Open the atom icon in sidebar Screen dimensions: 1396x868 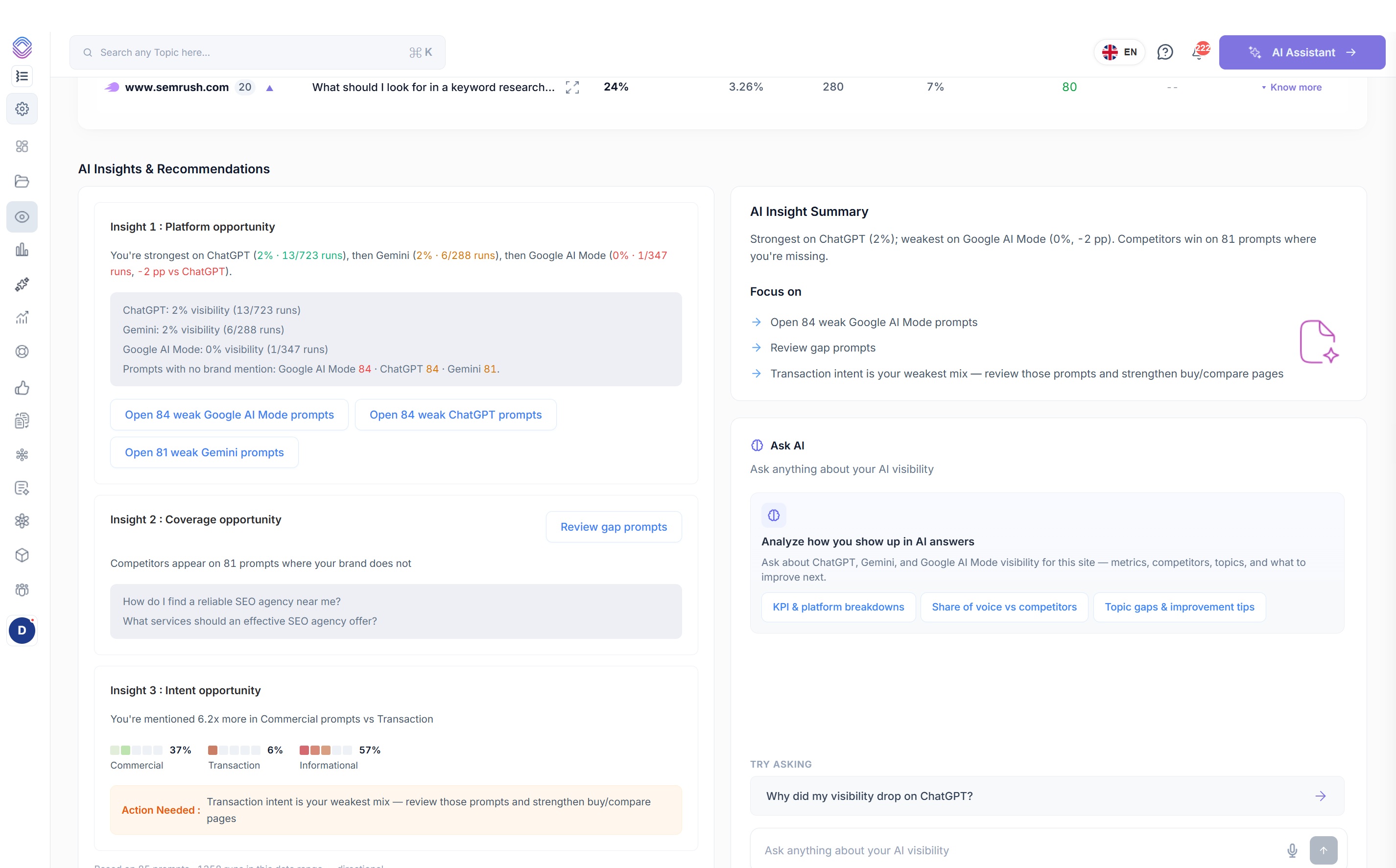22,521
